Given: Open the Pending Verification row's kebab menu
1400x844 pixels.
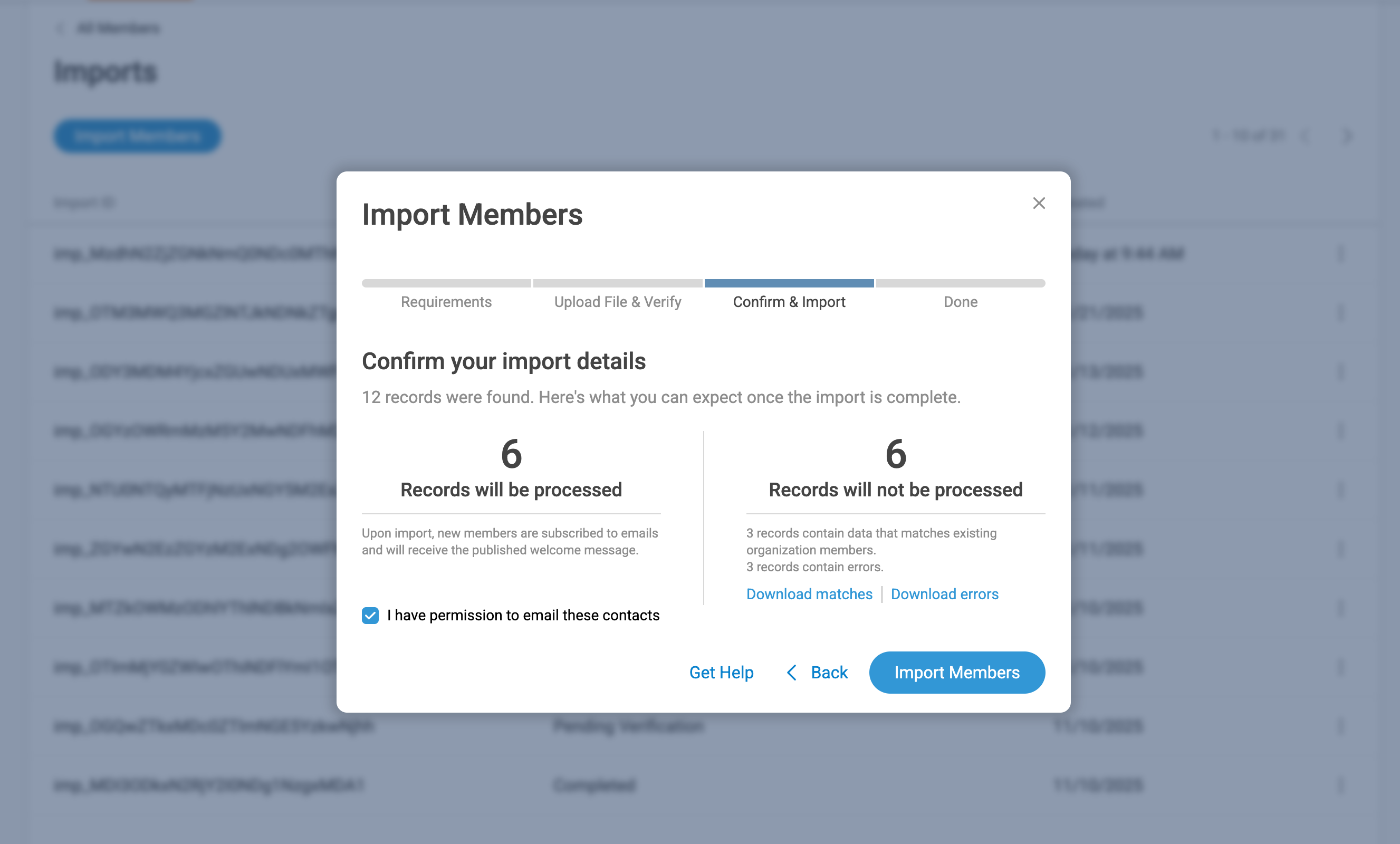Looking at the screenshot, I should pos(1341,726).
